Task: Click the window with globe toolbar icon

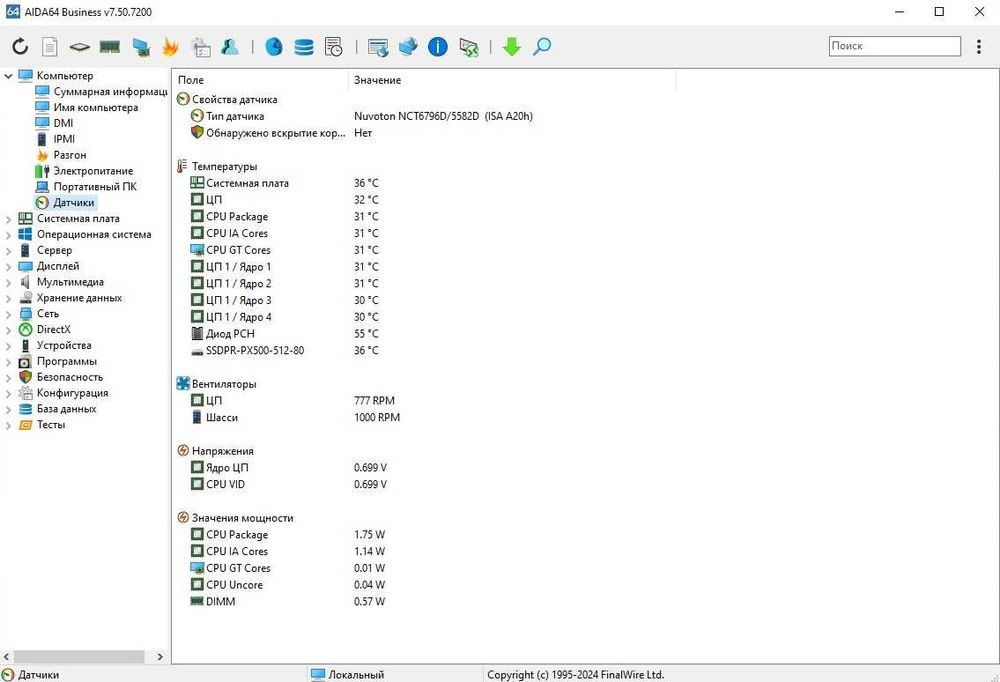Action: click(378, 47)
